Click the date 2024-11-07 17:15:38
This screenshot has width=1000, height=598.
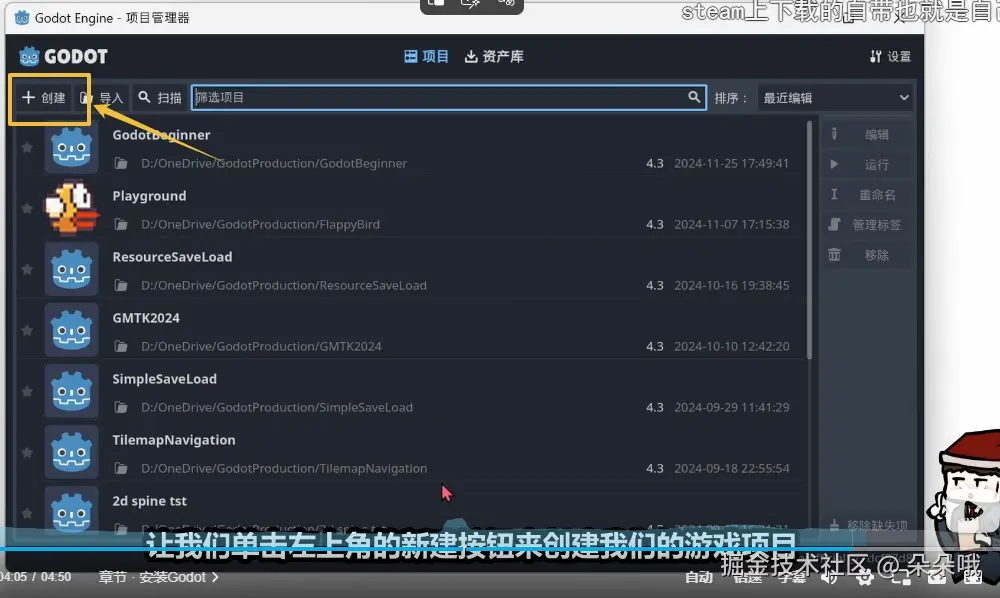pyautogui.click(x=732, y=224)
